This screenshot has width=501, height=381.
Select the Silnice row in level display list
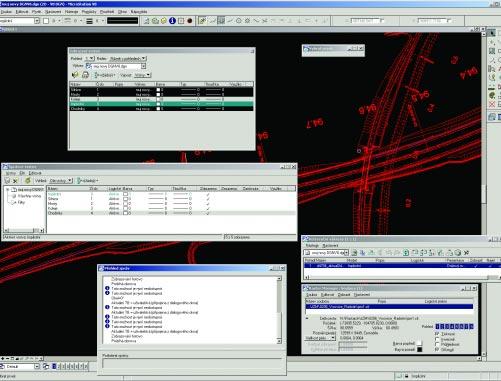pos(161,90)
